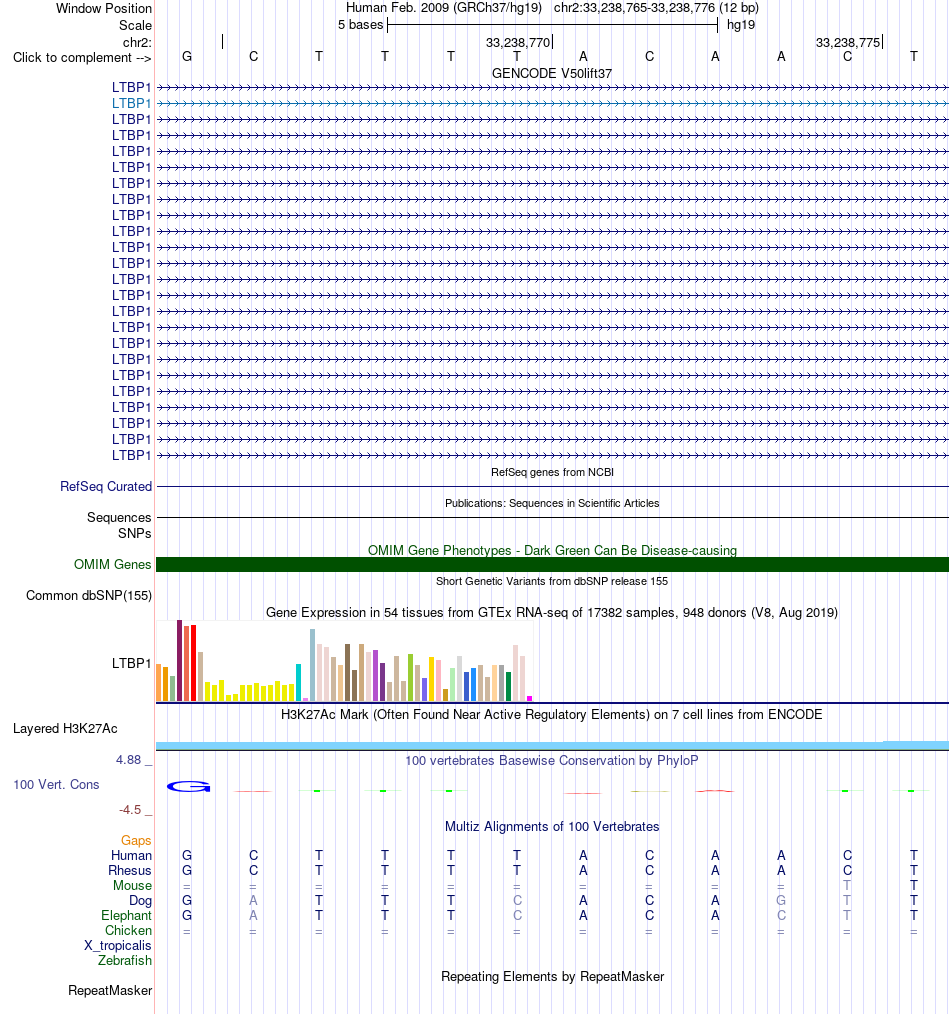Click the cyan bar in GTEx expression chart
Screen dimensions: 950x1014
[x=299, y=682]
